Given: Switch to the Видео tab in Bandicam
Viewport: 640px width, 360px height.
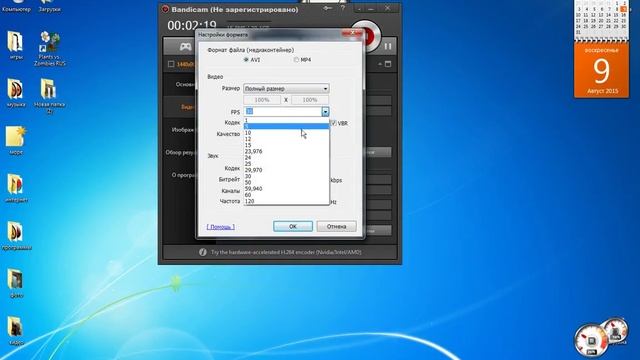Looking at the screenshot, I should [188, 107].
